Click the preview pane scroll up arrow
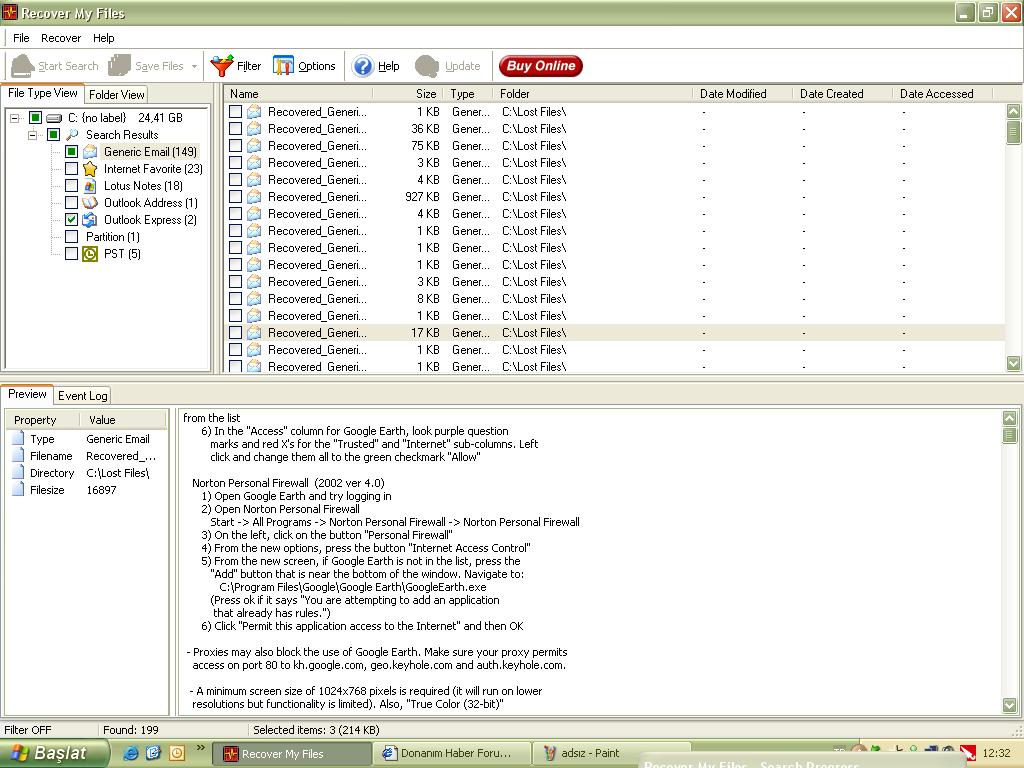Screen dimensions: 1024x768 [1010, 418]
